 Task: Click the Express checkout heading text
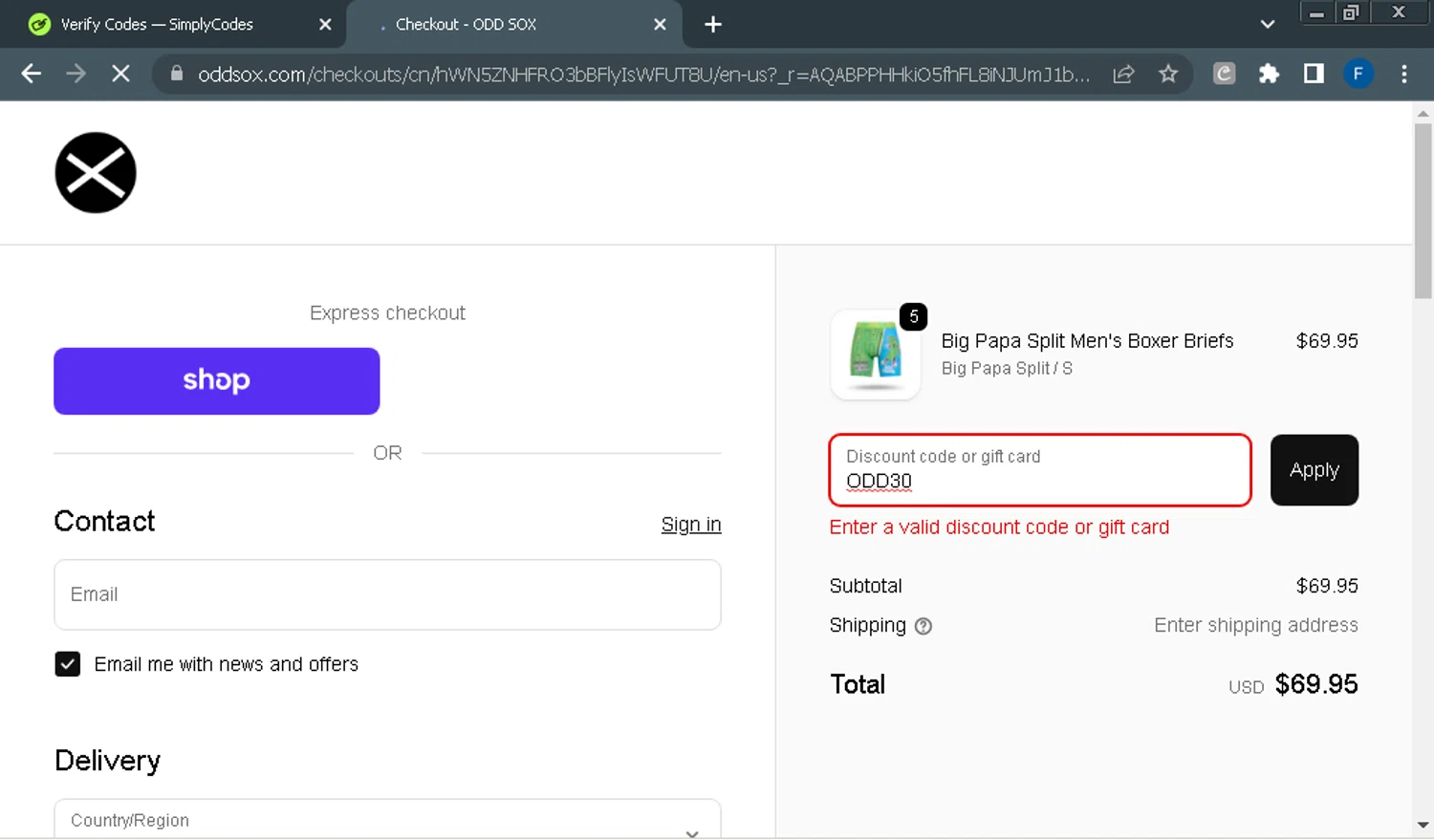click(x=387, y=313)
